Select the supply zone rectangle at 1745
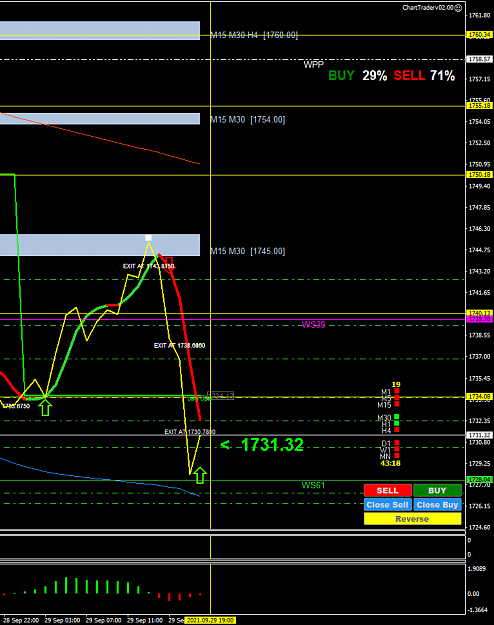This screenshot has height=625, width=494. (100, 245)
